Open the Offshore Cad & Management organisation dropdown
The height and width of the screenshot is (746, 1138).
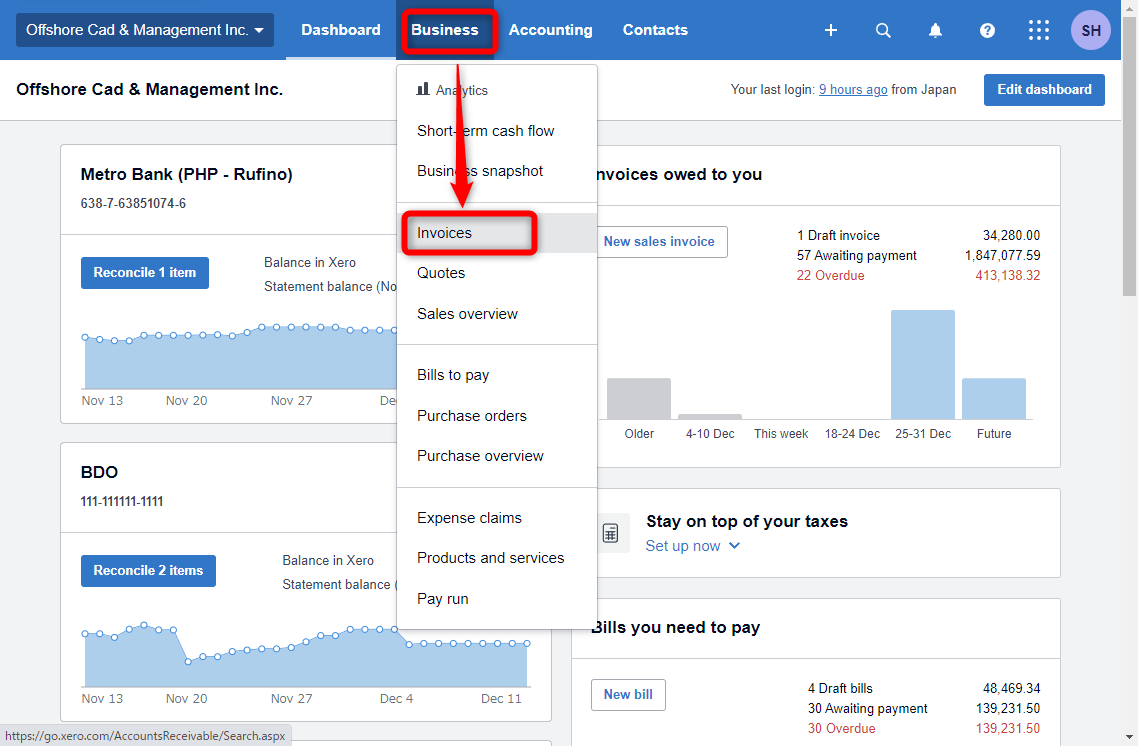[x=144, y=30]
